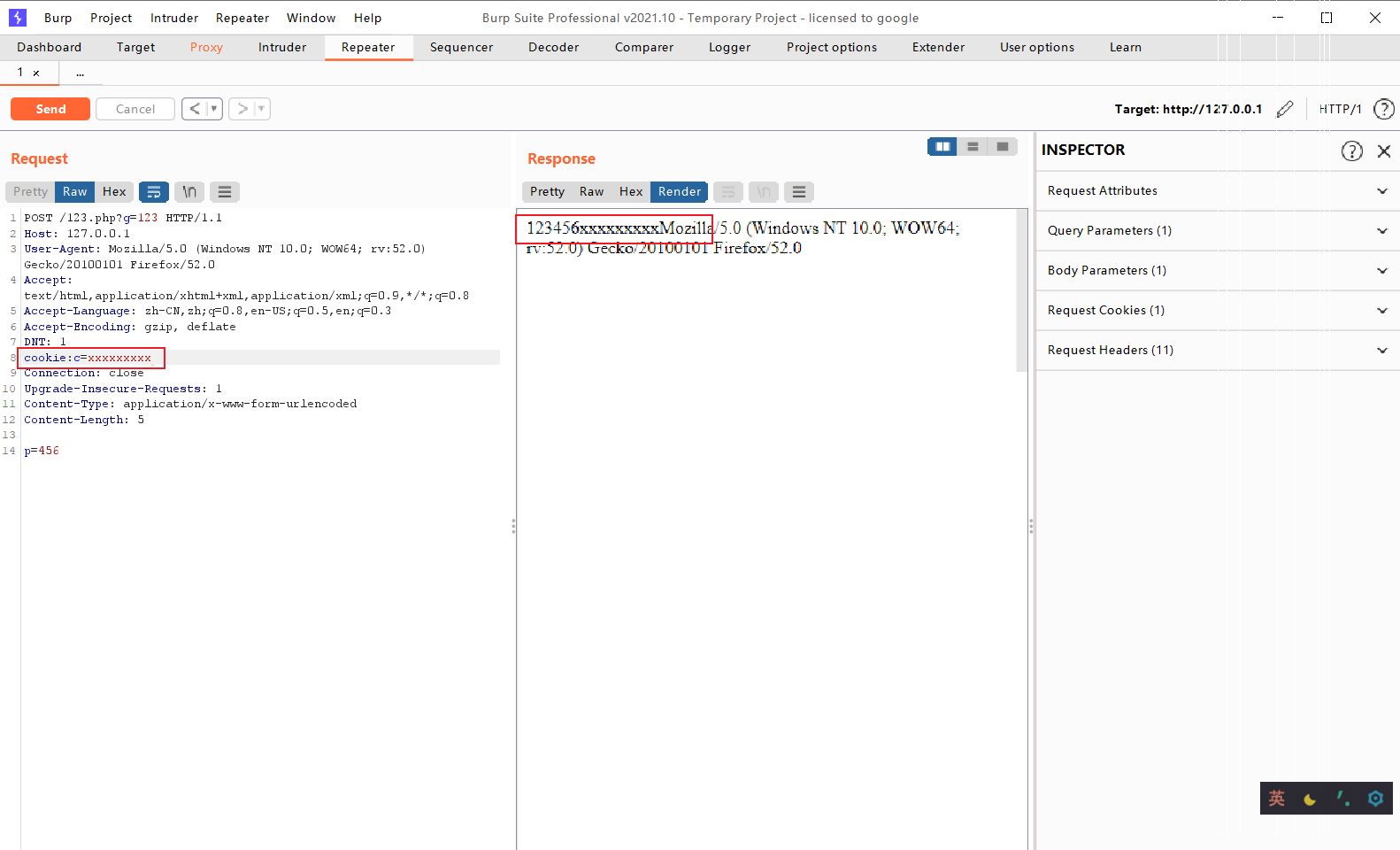The height and width of the screenshot is (850, 1400).
Task: Expand Request Headers (11) section
Action: [1218, 350]
